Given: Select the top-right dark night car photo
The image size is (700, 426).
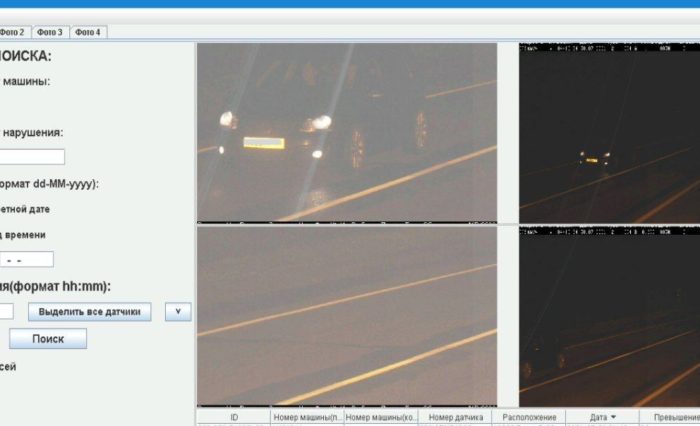Looking at the screenshot, I should [x=609, y=132].
